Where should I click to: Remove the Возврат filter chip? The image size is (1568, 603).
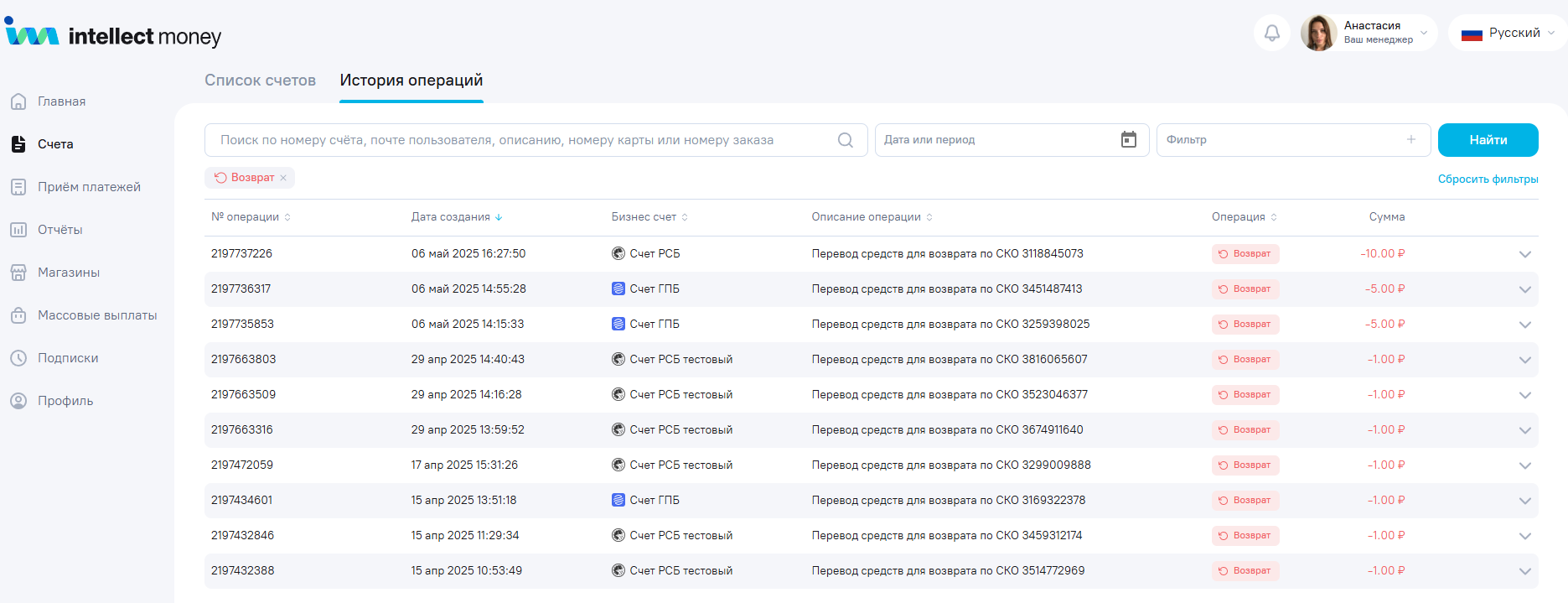(283, 178)
